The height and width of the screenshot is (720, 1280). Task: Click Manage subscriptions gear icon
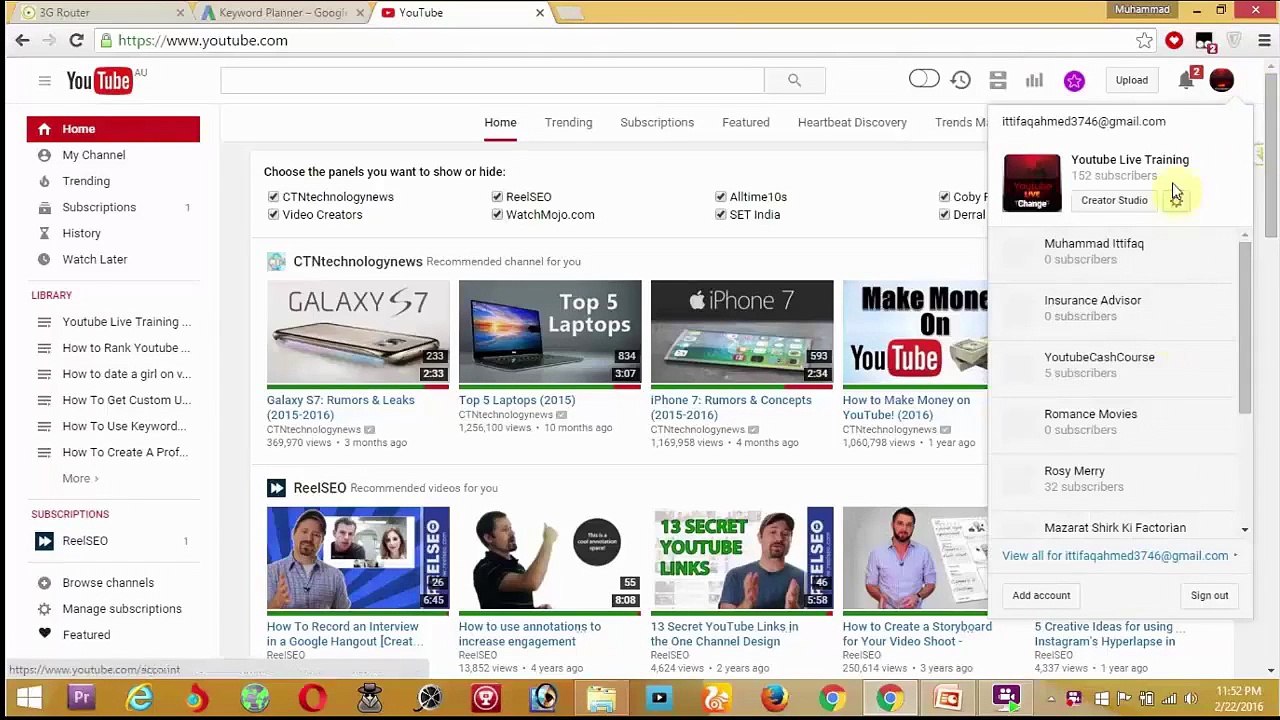(x=44, y=609)
